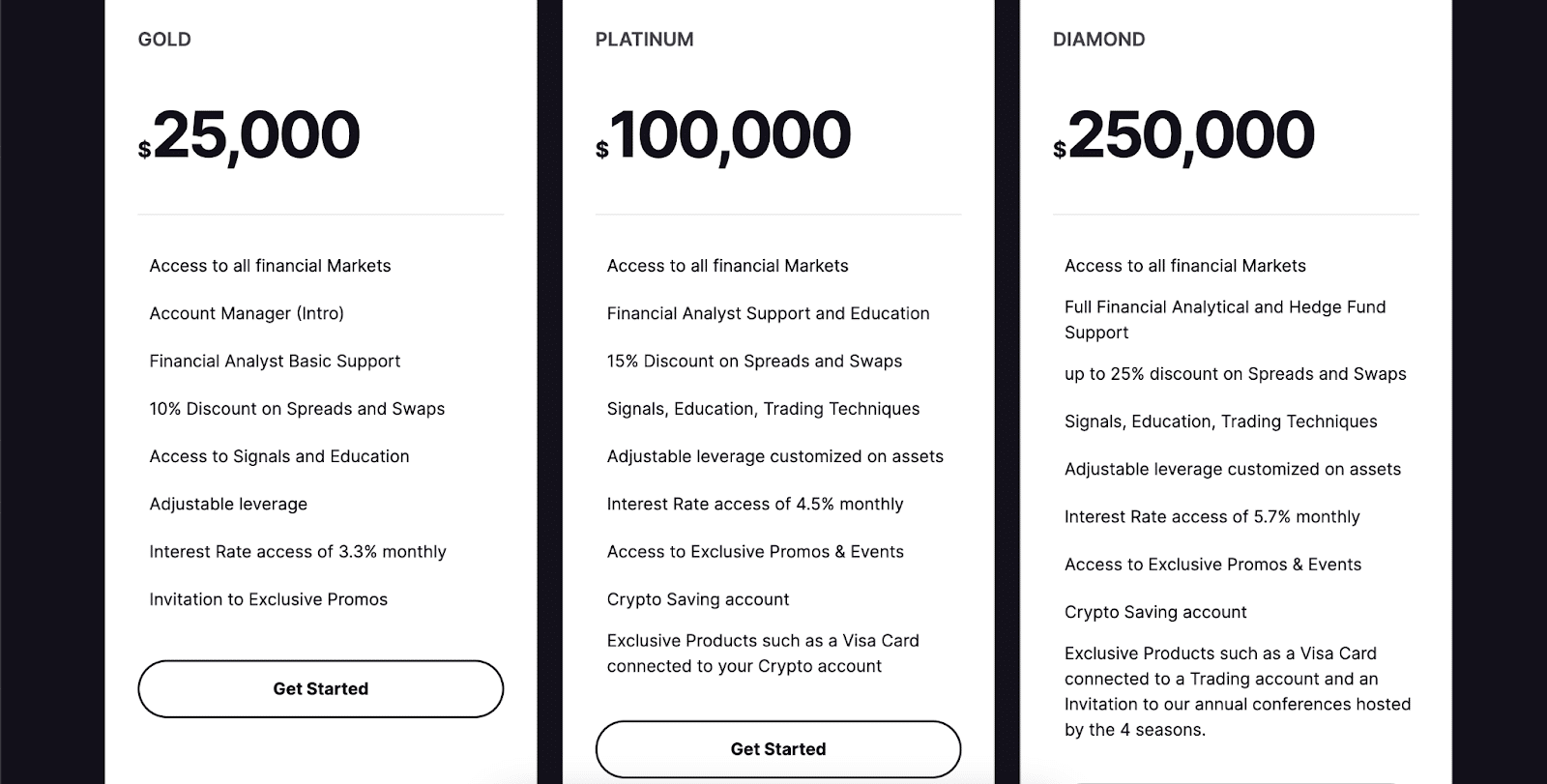Click 'Account Manager (Intro)' in Gold features
This screenshot has width=1547, height=784.
[x=247, y=313]
